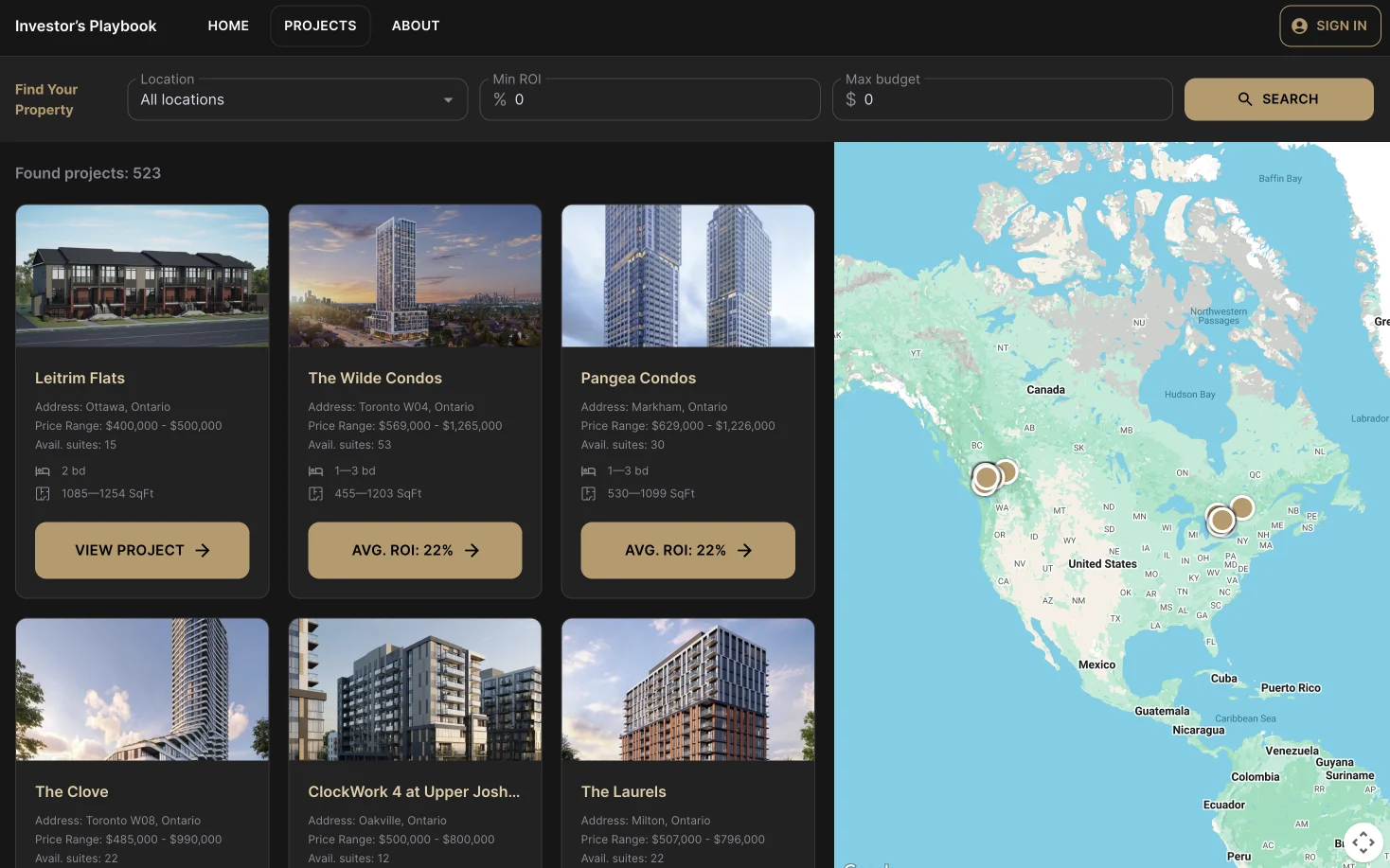Click 'Price Range: $569,000 - $1,265,000' text
The width and height of the screenshot is (1390, 868).
(405, 426)
